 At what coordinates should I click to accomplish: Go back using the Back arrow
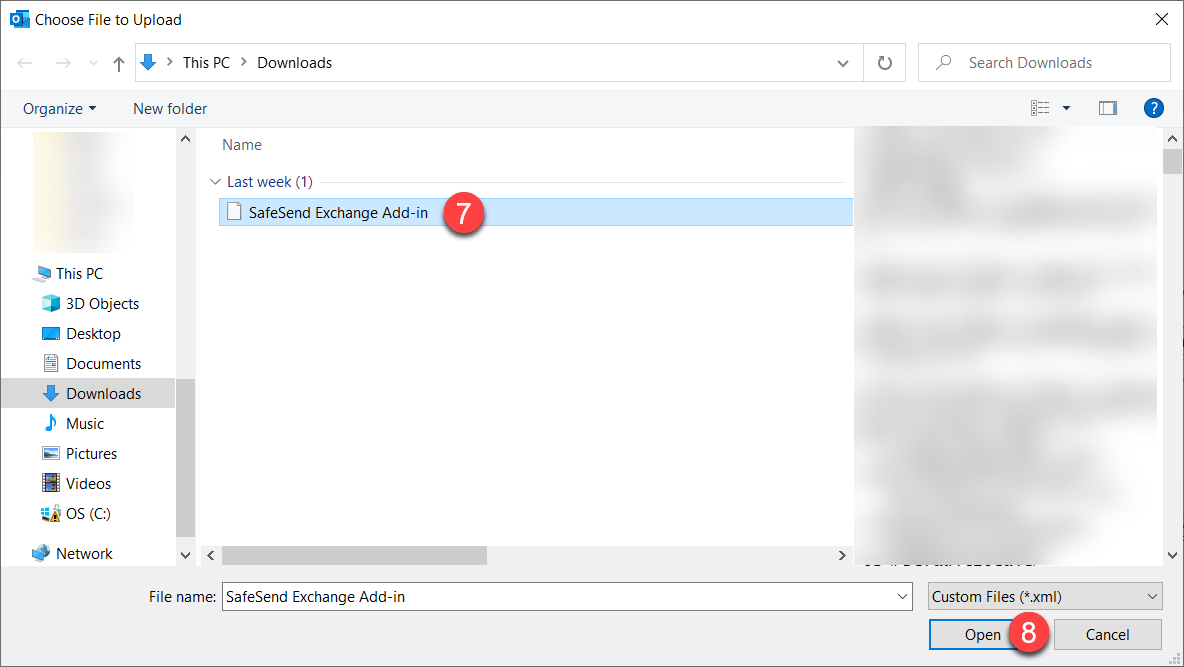25,63
